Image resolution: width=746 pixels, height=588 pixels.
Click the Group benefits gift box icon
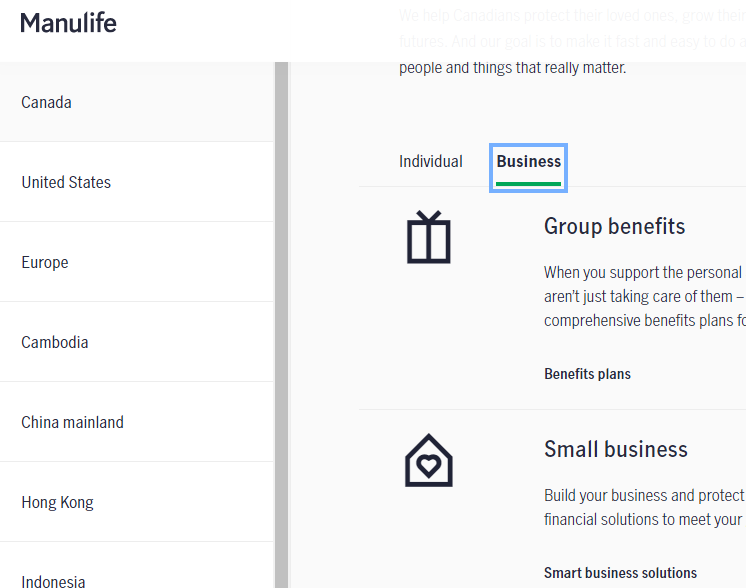click(x=429, y=237)
